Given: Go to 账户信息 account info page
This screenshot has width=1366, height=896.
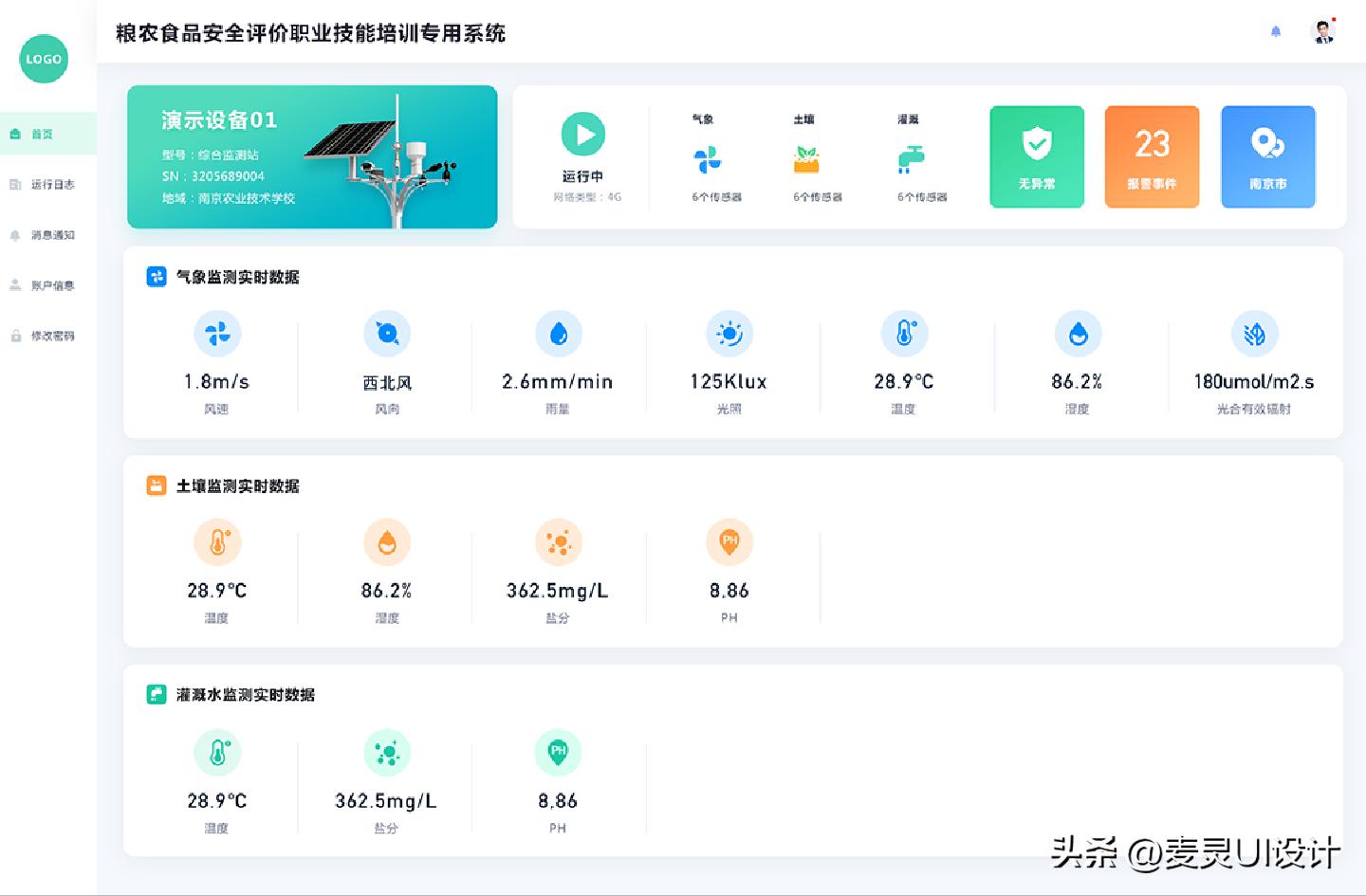Looking at the screenshot, I should coord(46,284).
